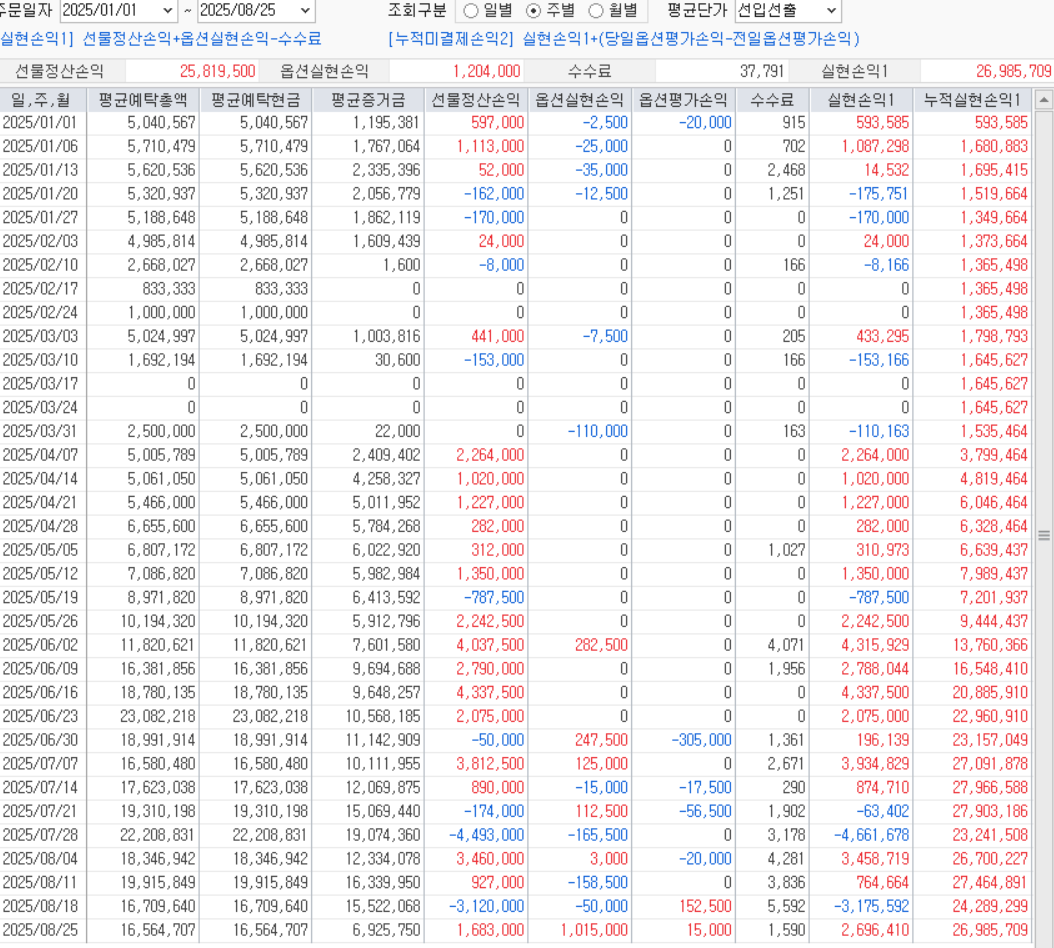Click scrollbar up arrow in table
1054x948 pixels.
click(x=1044, y=100)
